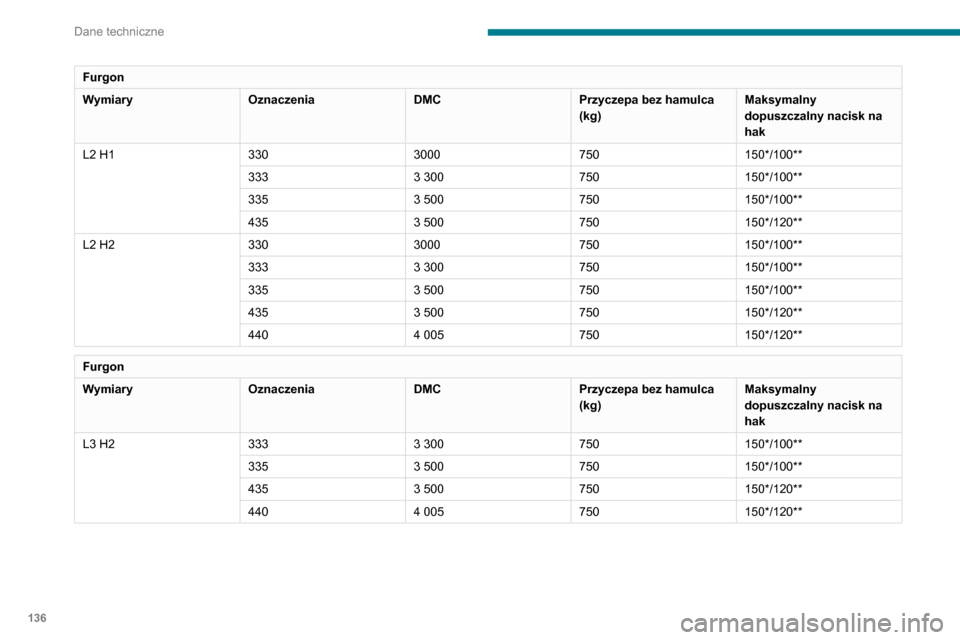Click the 333 designation in the L3 H2 section

click(259, 444)
